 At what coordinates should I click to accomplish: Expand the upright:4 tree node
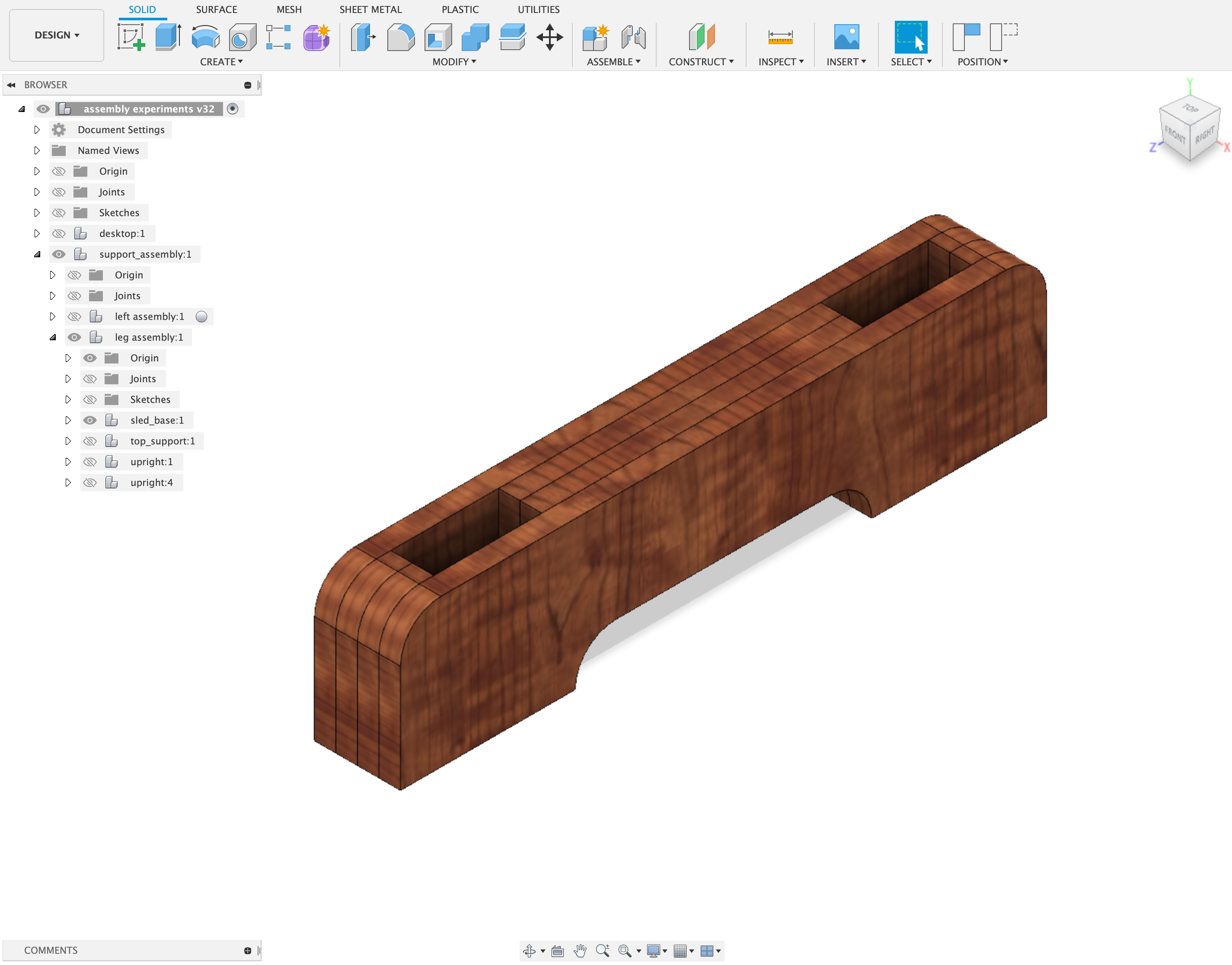click(68, 482)
